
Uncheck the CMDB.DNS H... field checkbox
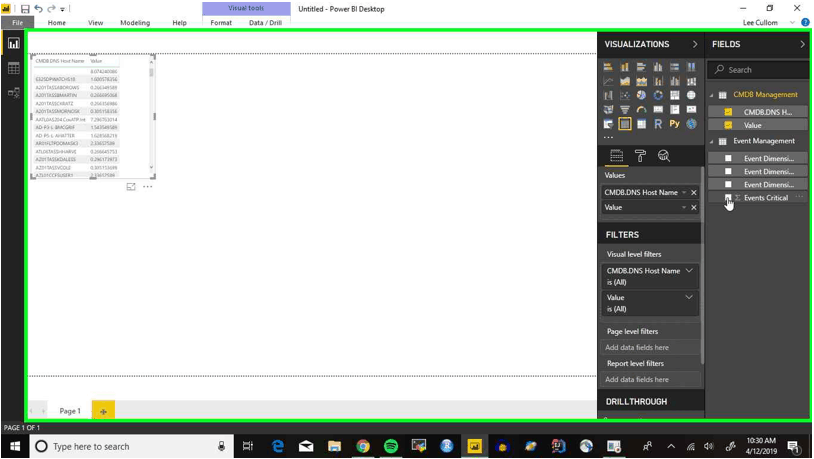[728, 112]
